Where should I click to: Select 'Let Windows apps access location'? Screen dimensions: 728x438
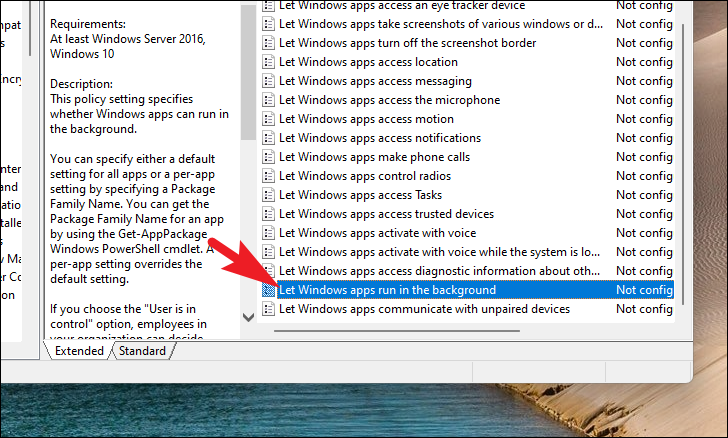point(369,62)
